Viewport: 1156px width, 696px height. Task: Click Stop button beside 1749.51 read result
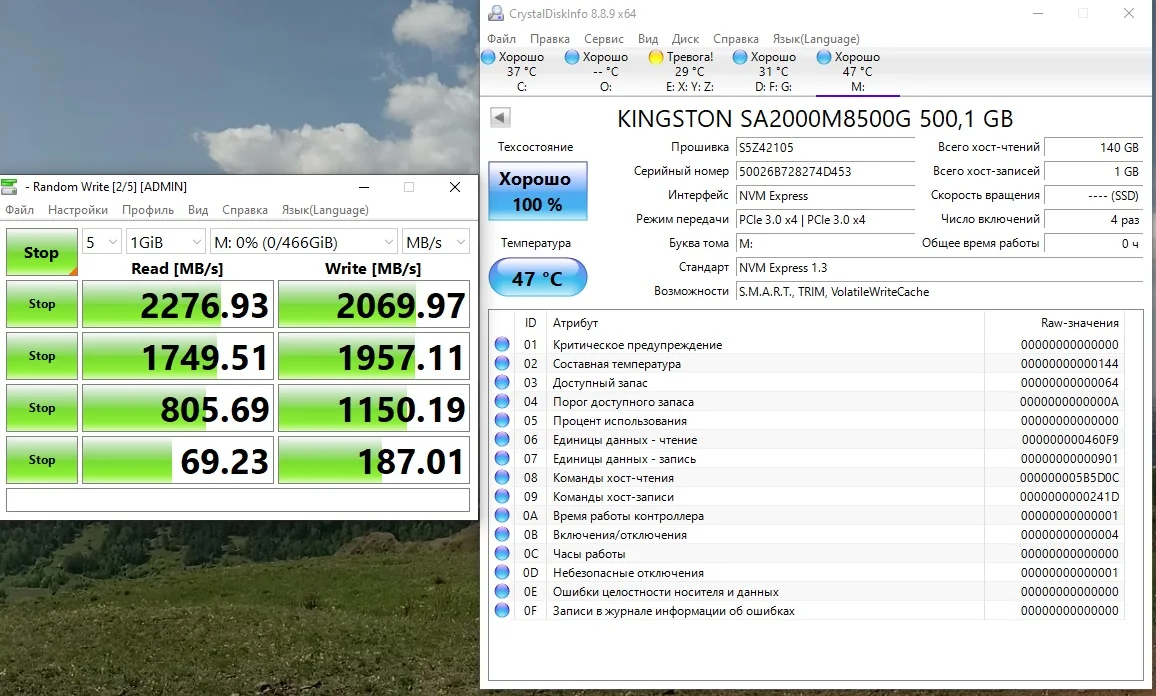click(x=41, y=355)
